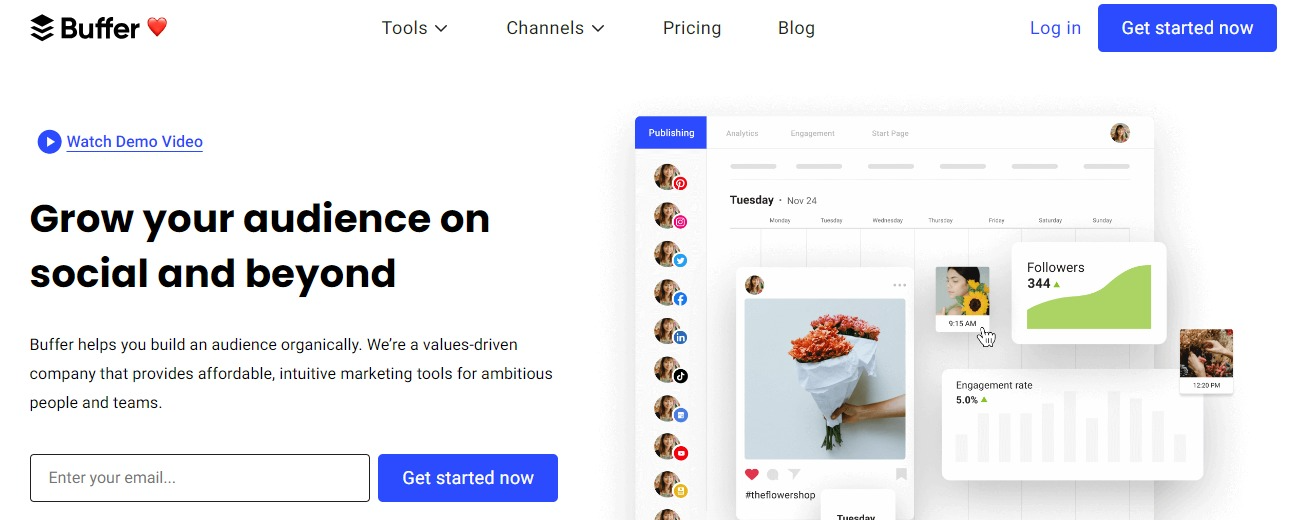Like the flower post with heart icon

tap(752, 474)
